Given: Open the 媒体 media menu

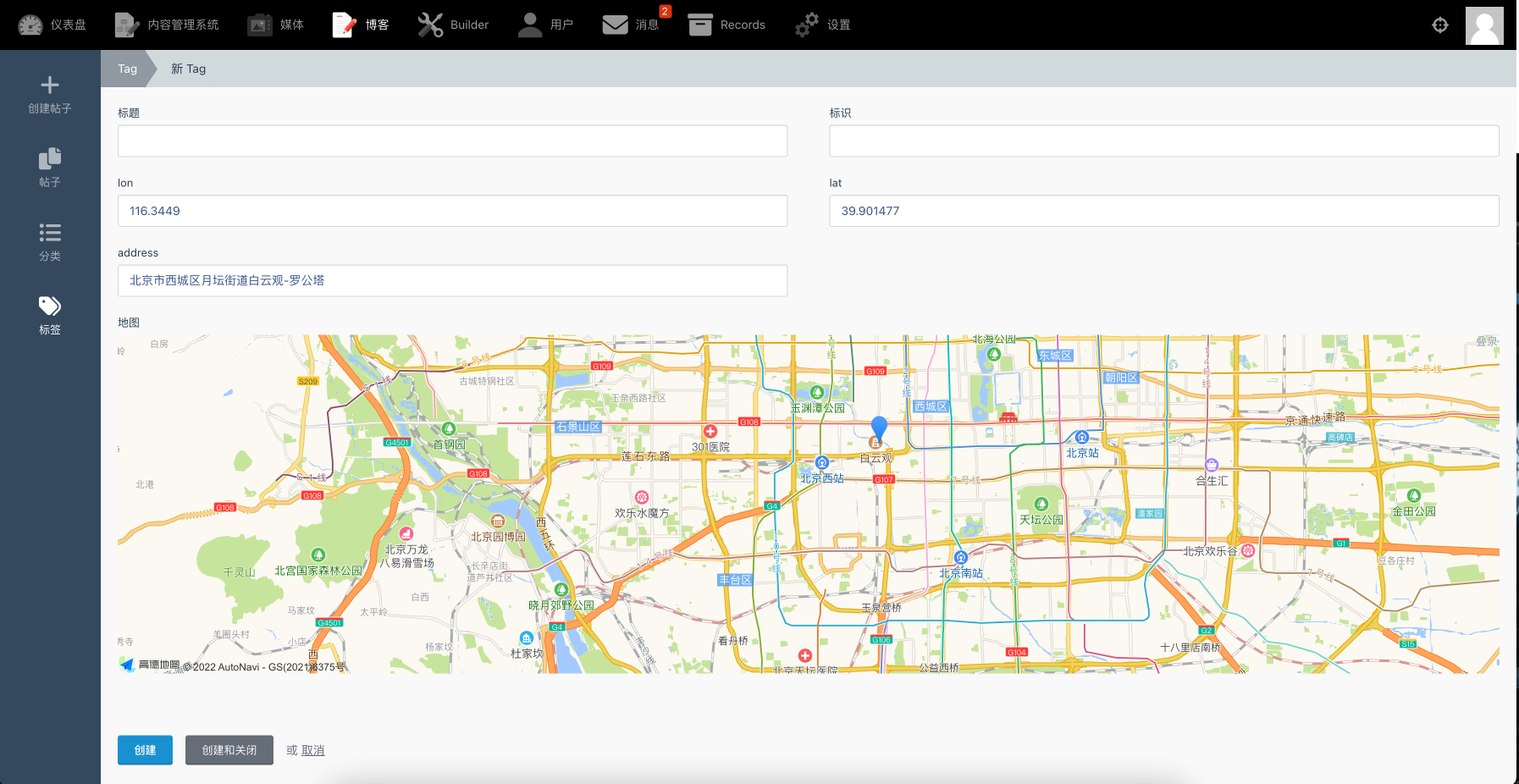Looking at the screenshot, I should [x=275, y=25].
